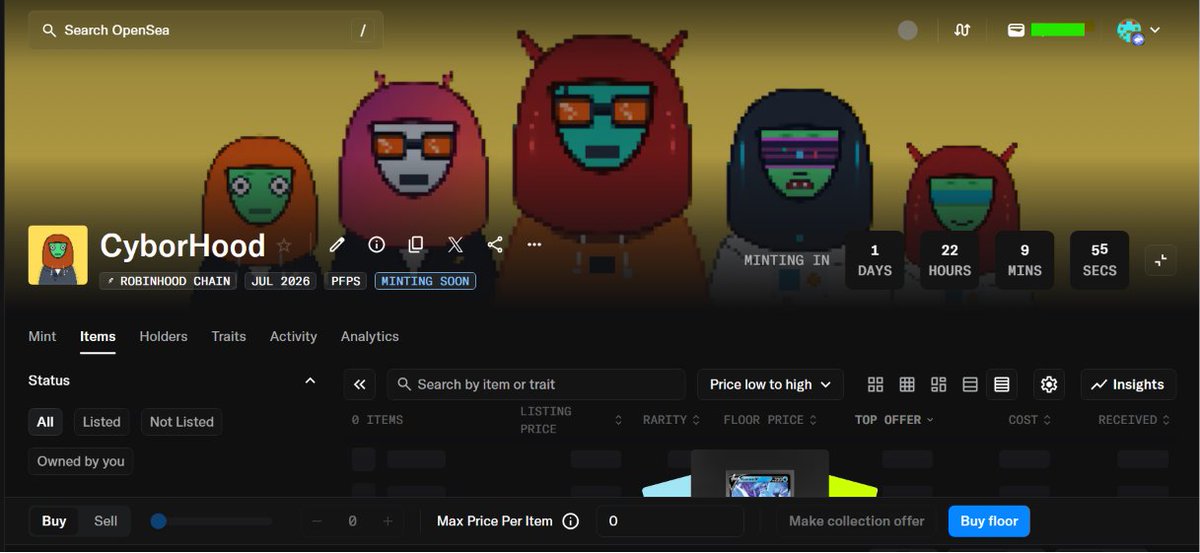Image resolution: width=1200 pixels, height=553 pixels.
Task: Click the Insights button
Action: (x=1128, y=384)
